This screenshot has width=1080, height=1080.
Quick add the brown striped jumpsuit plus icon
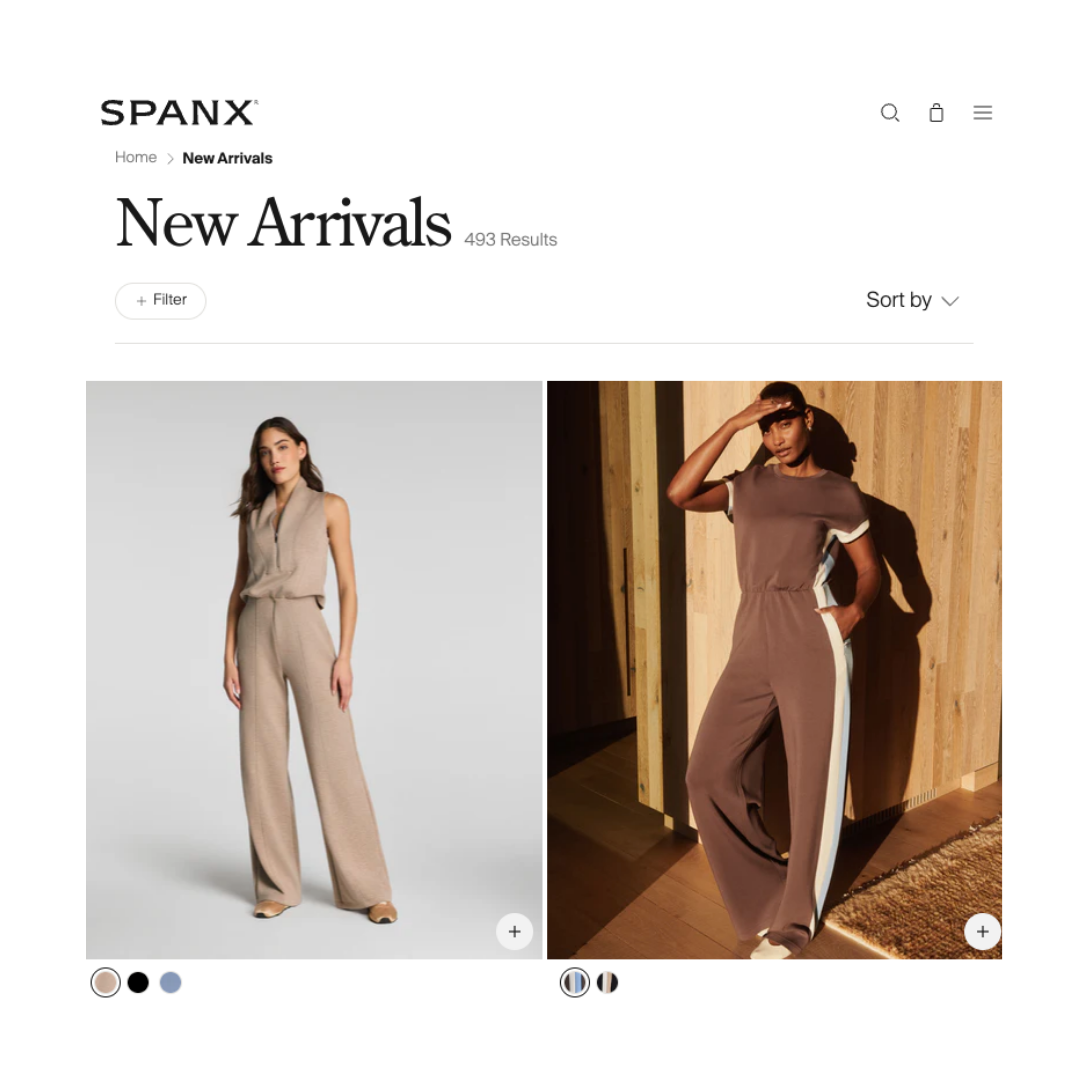point(982,931)
